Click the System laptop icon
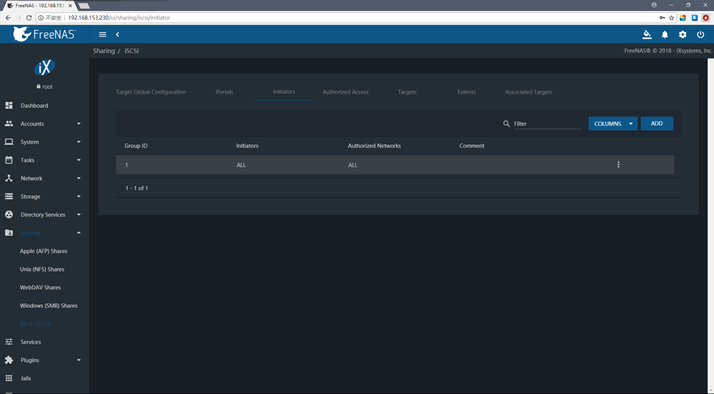This screenshot has height=394, width=714. pyautogui.click(x=9, y=142)
